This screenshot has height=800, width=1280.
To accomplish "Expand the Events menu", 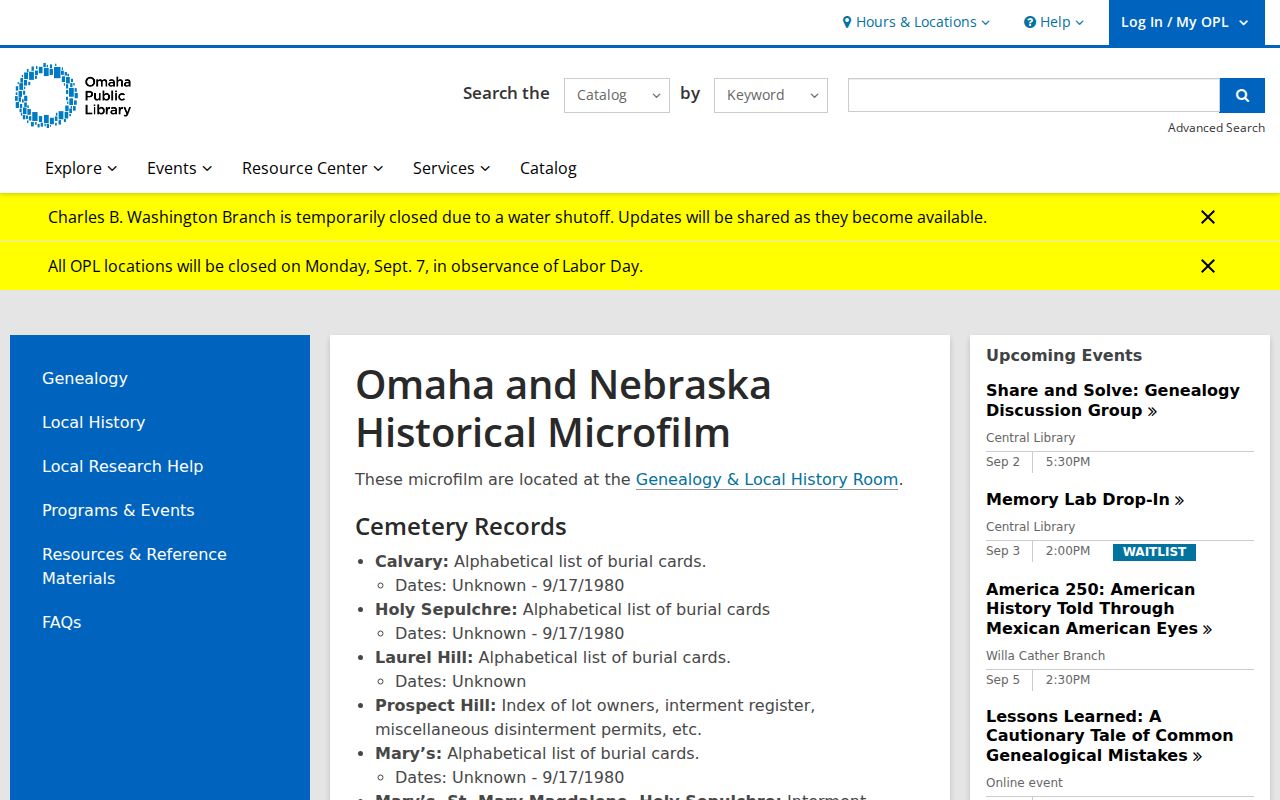I will pos(179,168).
